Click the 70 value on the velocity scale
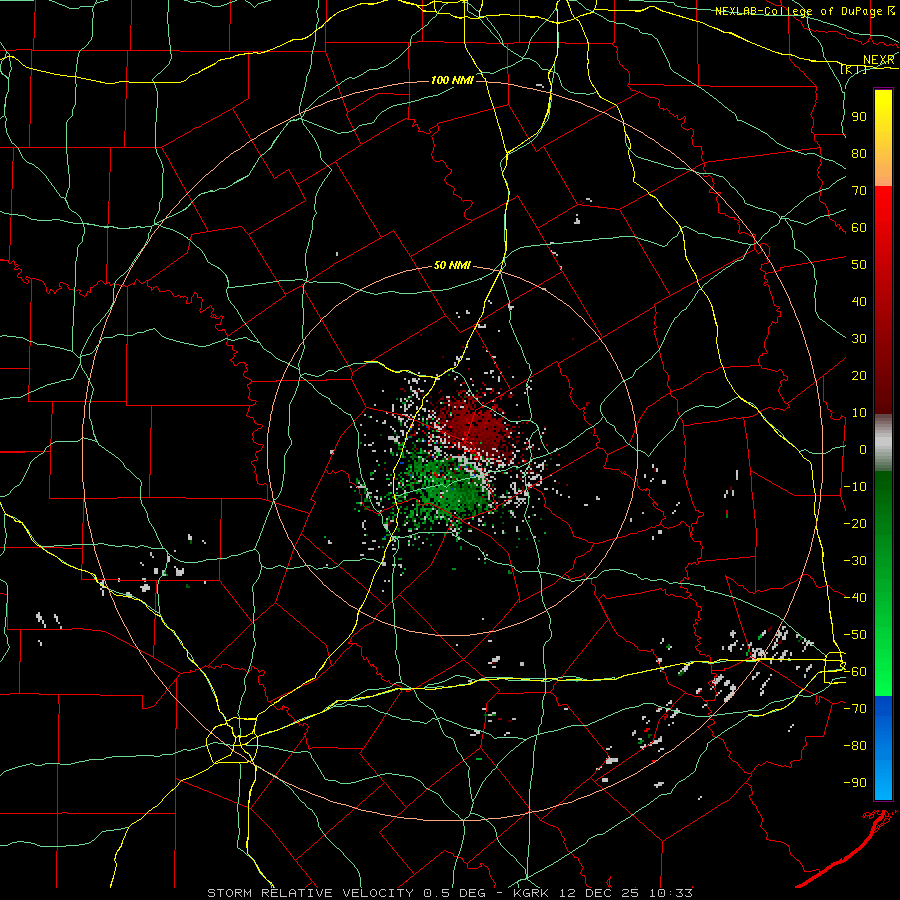The width and height of the screenshot is (900, 900). 859,191
